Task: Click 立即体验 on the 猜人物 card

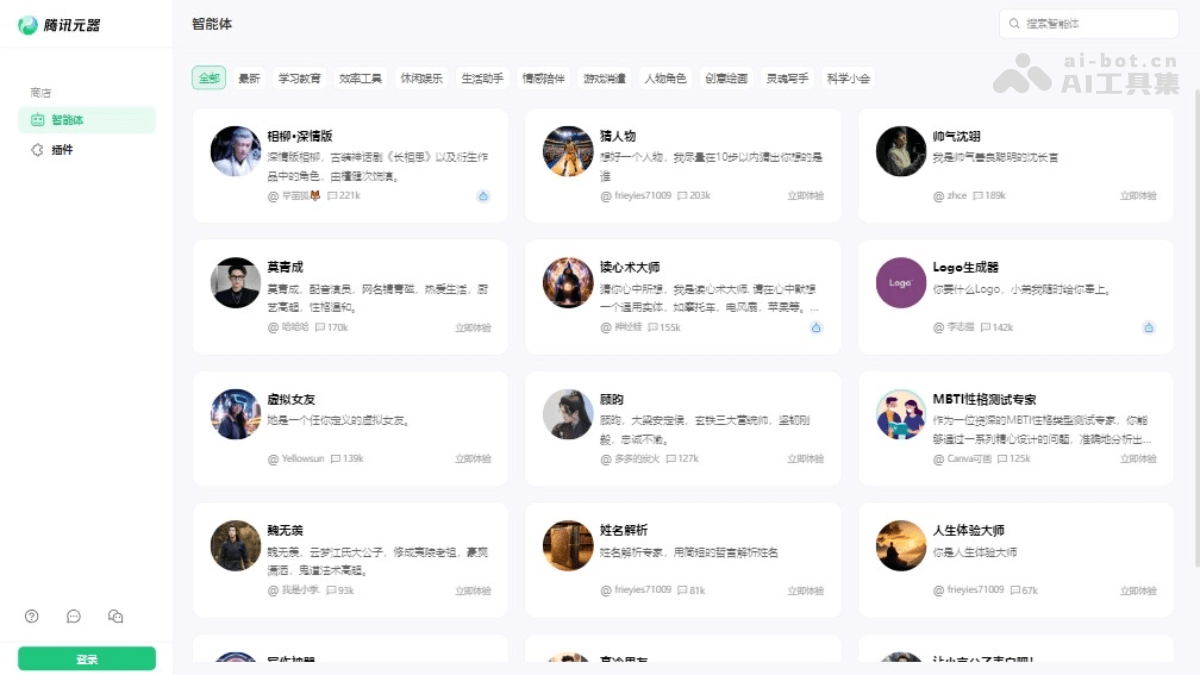Action: click(x=805, y=196)
